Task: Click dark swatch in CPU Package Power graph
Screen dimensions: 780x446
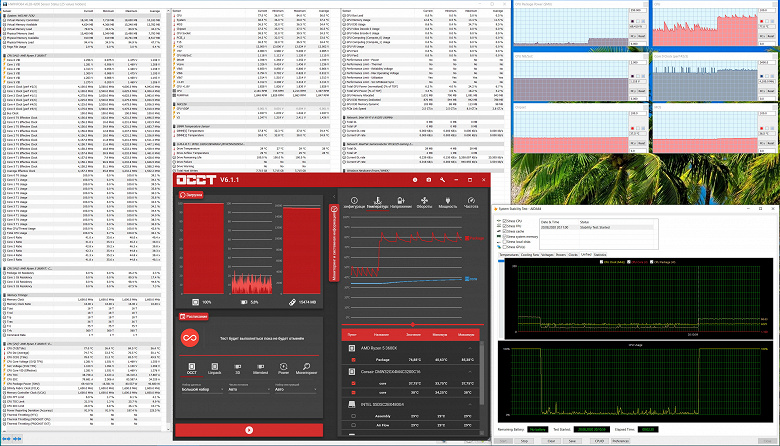Action: tap(632, 21)
